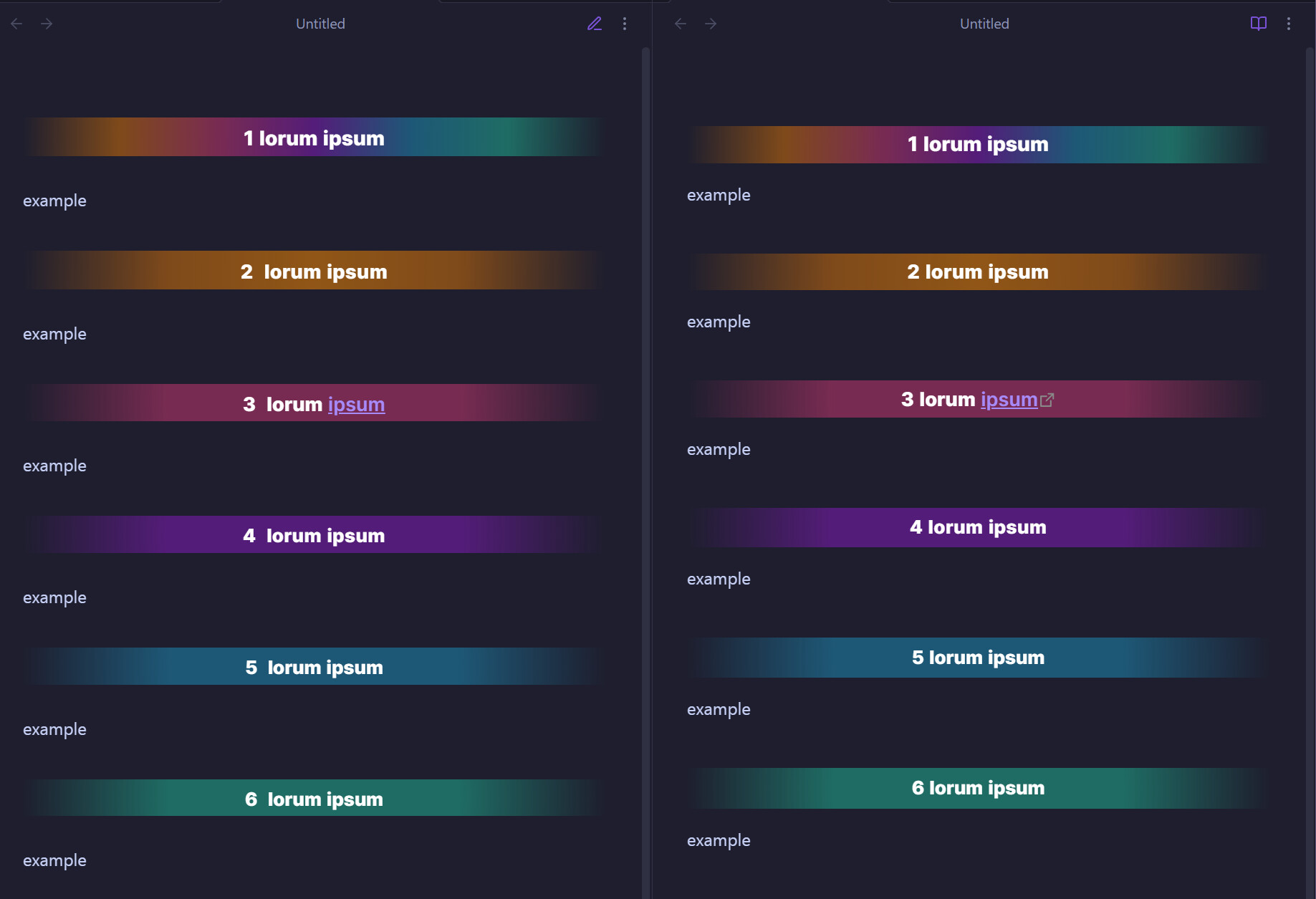The image size is (1316, 899).
Task: Toggle the pencil edit-mode icon in left pane
Action: pyautogui.click(x=595, y=24)
